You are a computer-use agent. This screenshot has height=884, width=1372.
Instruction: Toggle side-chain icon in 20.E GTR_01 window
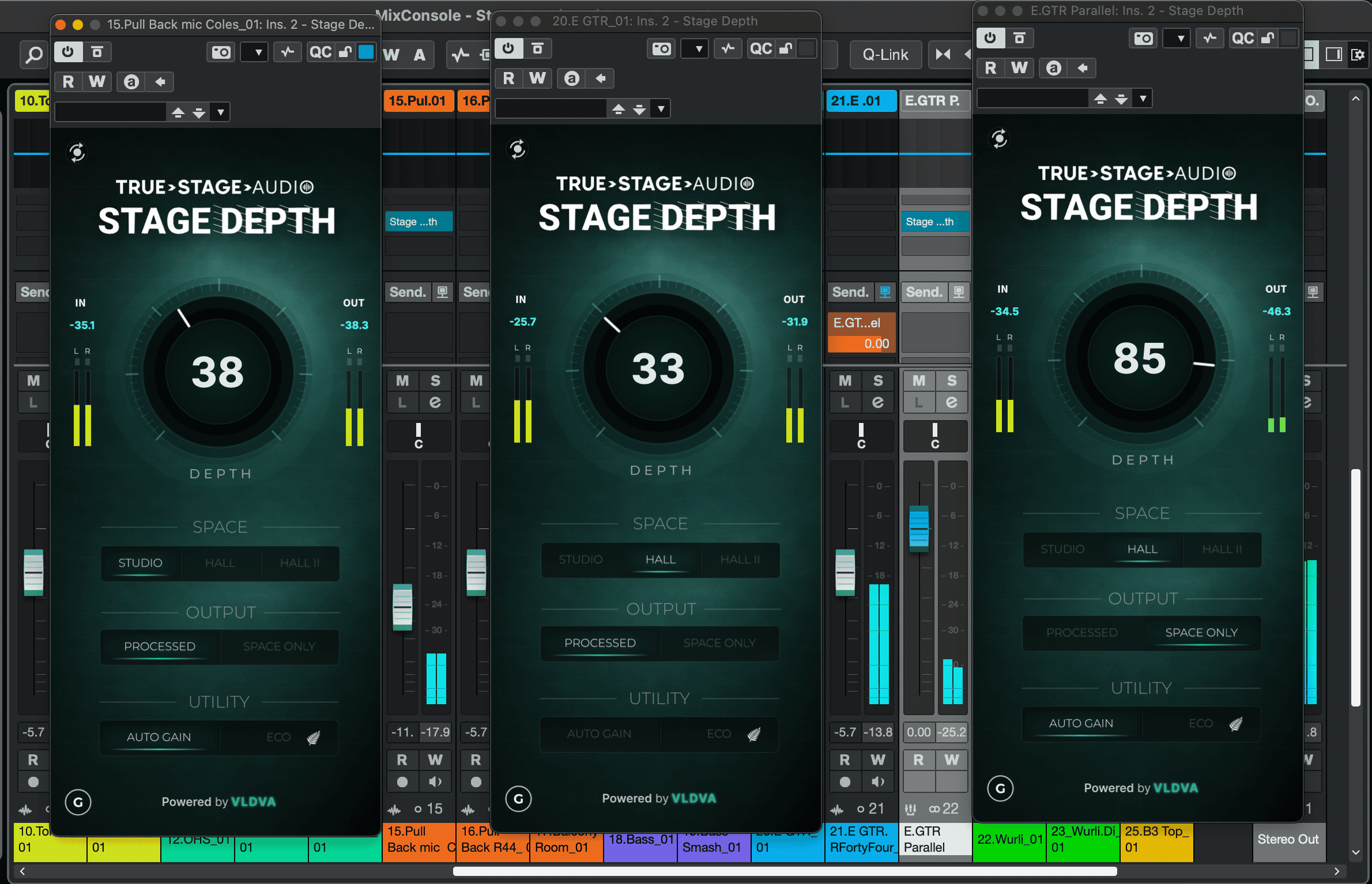(728, 49)
